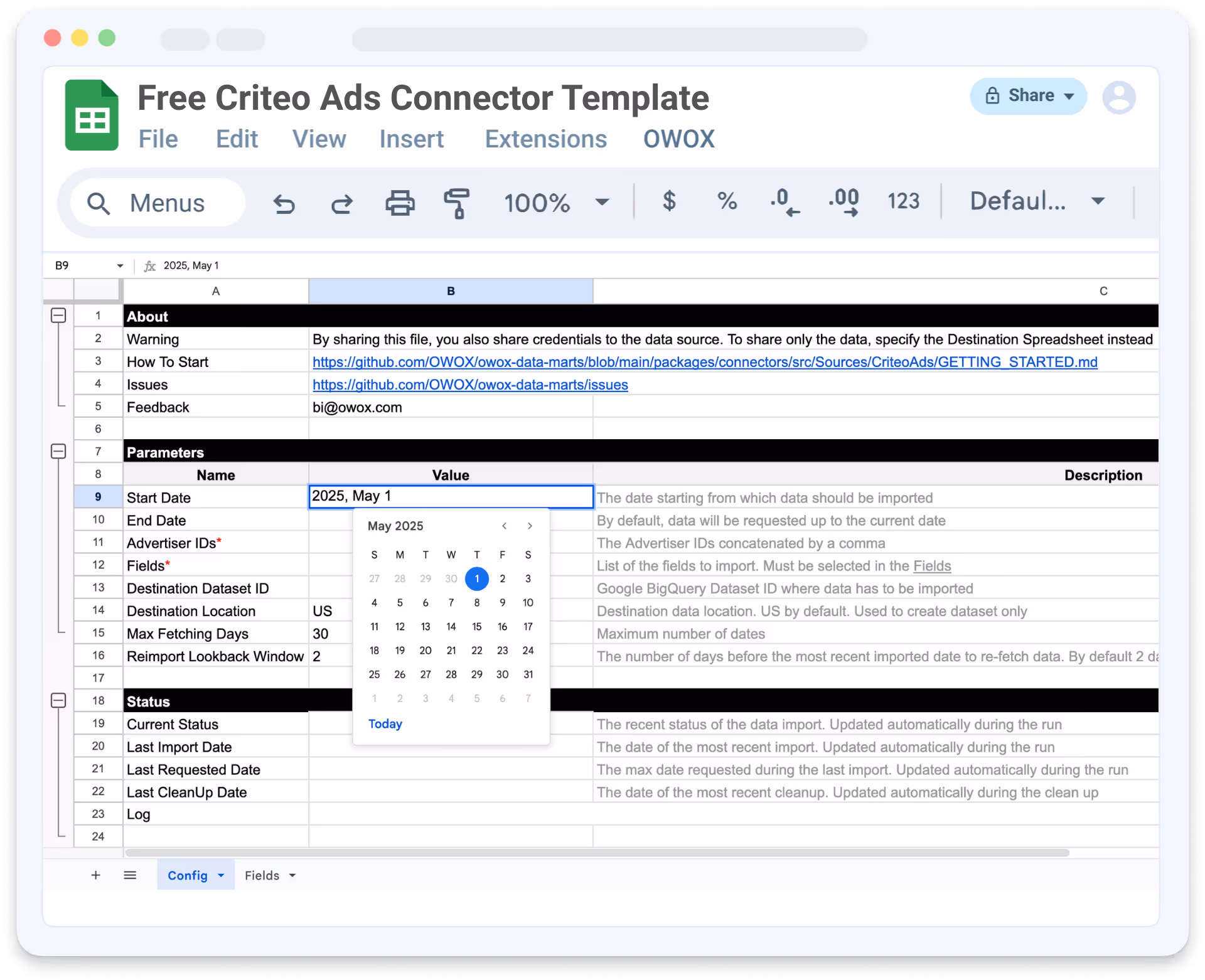1205x980 pixels.
Task: Open the GitHub issues link
Action: click(469, 385)
